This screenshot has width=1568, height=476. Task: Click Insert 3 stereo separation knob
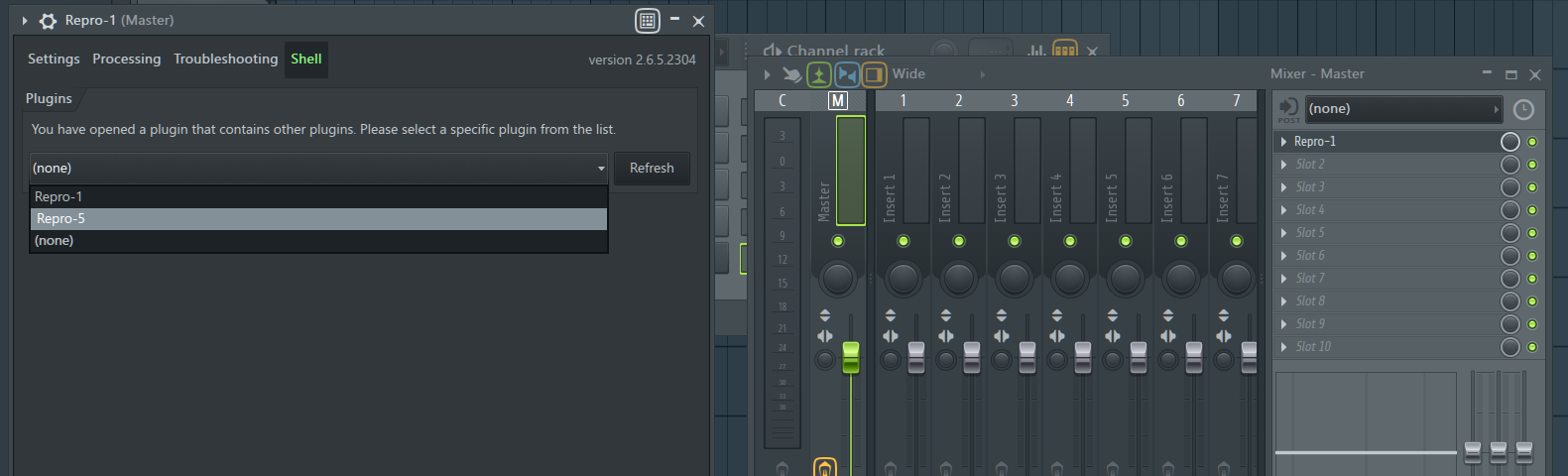[1002, 360]
